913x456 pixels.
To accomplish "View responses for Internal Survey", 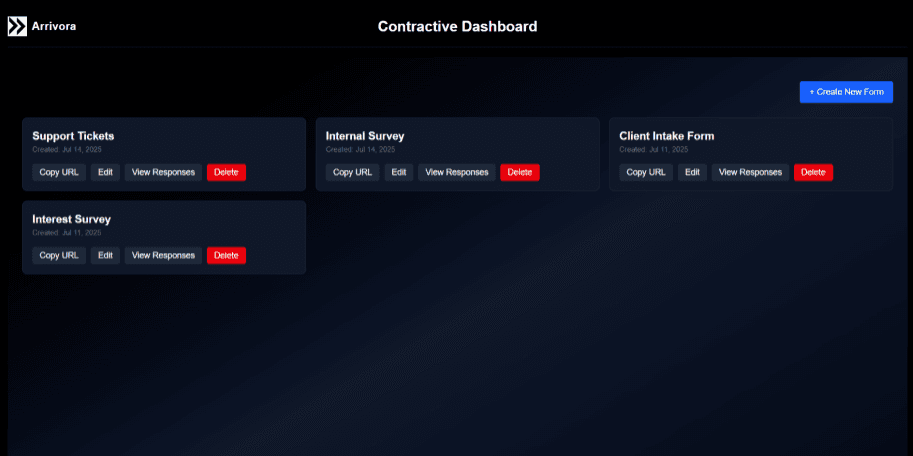I will (x=456, y=172).
